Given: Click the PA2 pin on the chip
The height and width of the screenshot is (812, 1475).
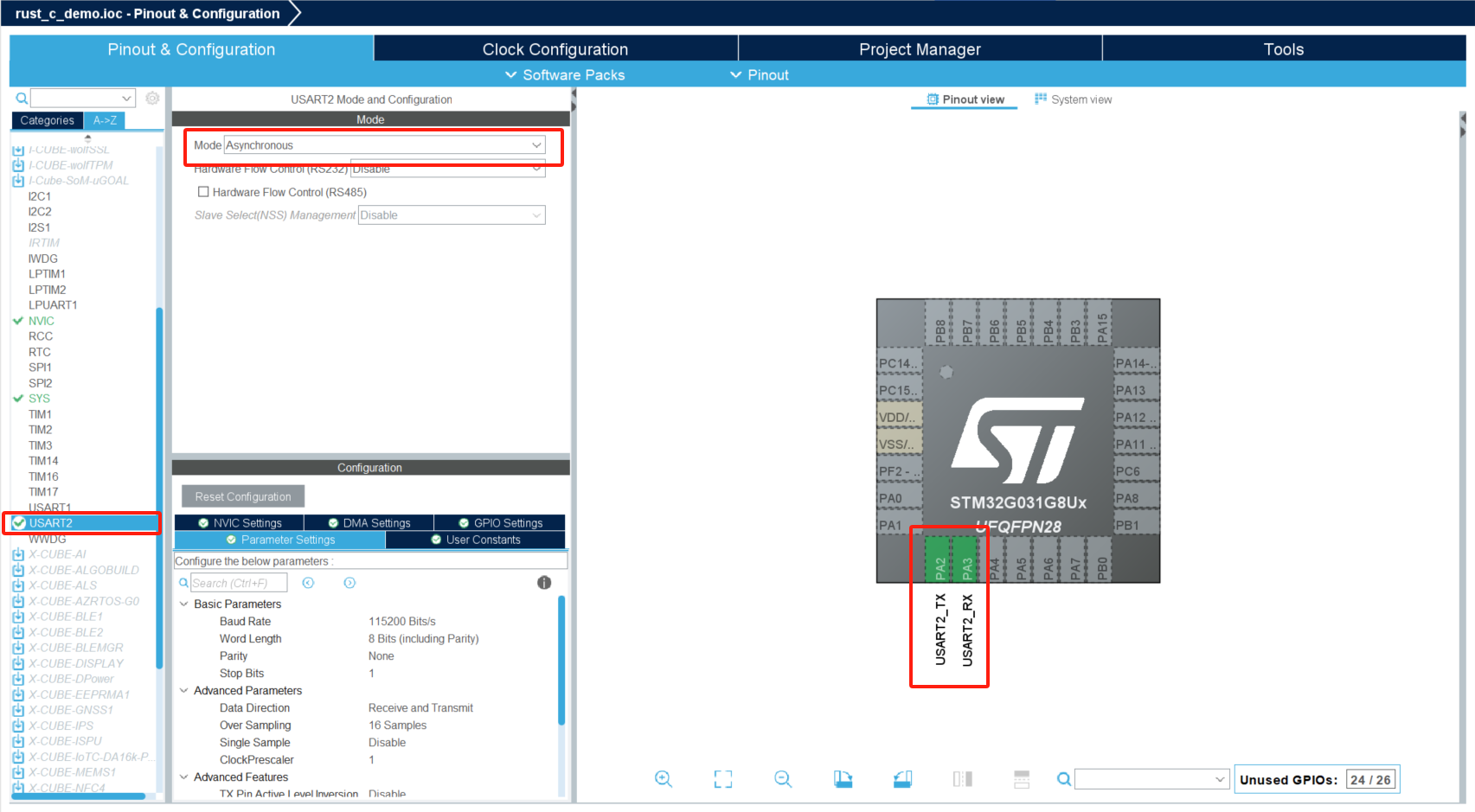Looking at the screenshot, I should pos(939,559).
